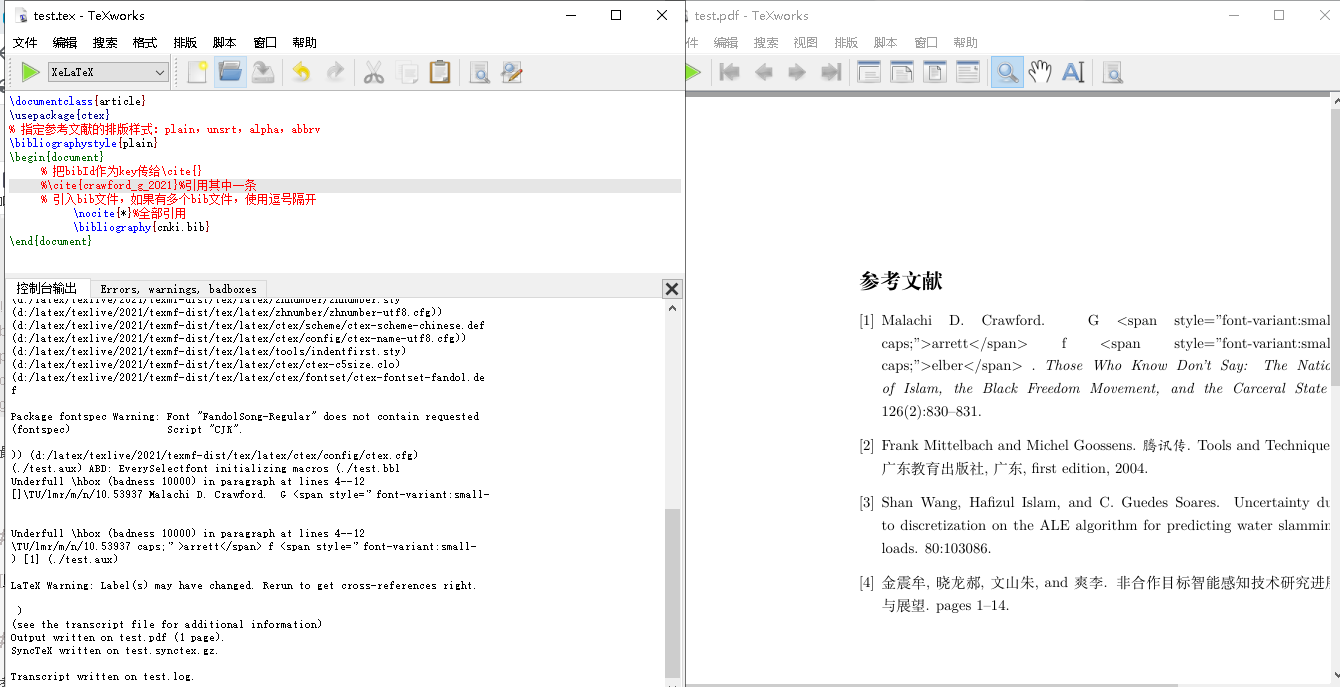Go to first page in PDF viewer
1340x687 pixels.
click(x=730, y=72)
